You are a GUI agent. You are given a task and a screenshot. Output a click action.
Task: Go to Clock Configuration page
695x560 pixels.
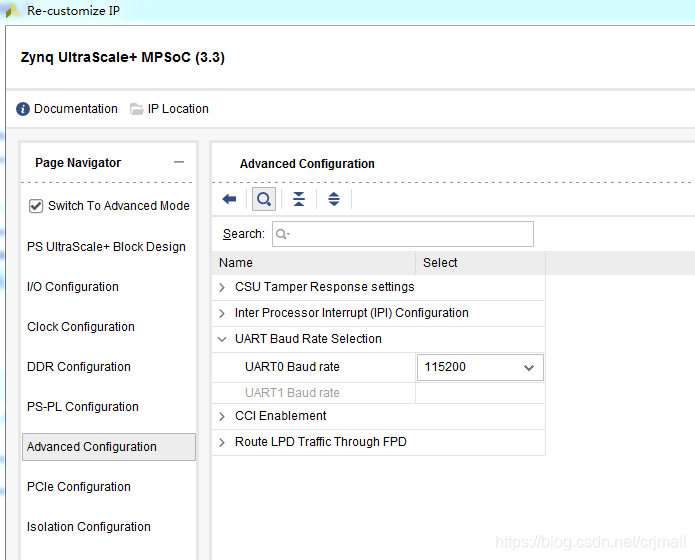point(81,327)
